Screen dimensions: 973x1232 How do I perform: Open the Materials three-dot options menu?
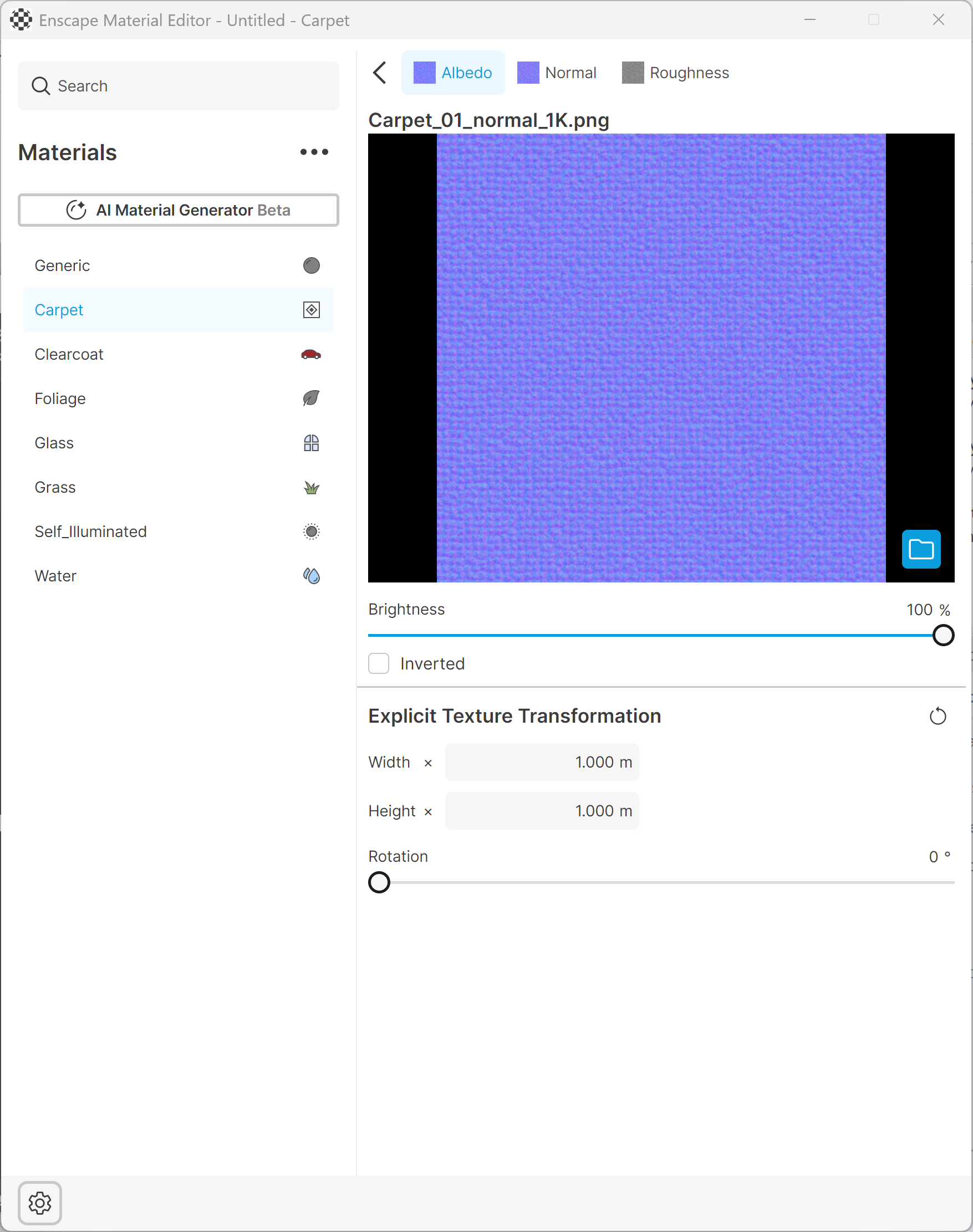point(314,152)
